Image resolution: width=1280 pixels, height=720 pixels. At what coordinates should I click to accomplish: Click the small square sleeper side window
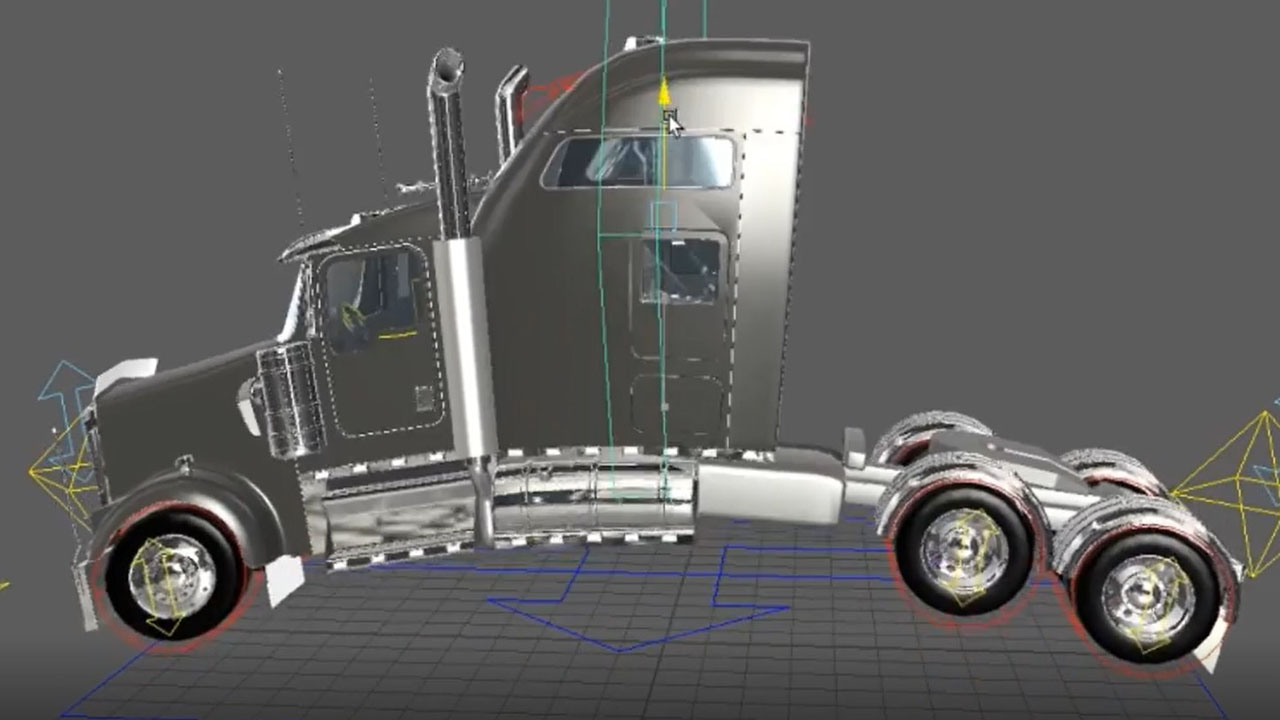click(681, 270)
